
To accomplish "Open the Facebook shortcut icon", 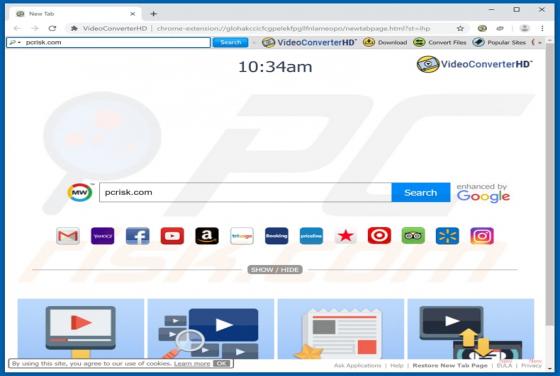I will pyautogui.click(x=138, y=236).
